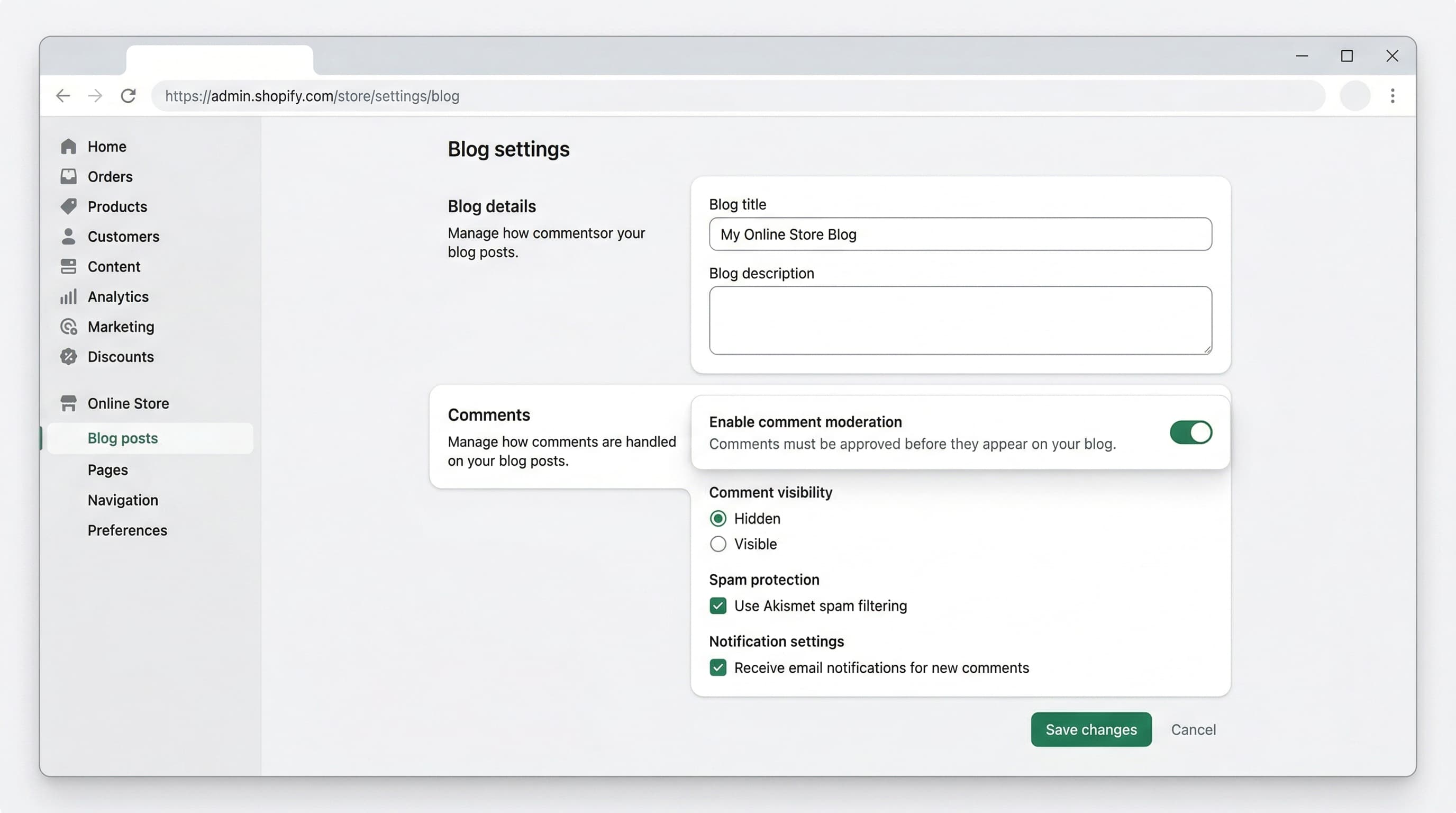Click inside the Blog description box
1456x813 pixels.
(960, 320)
